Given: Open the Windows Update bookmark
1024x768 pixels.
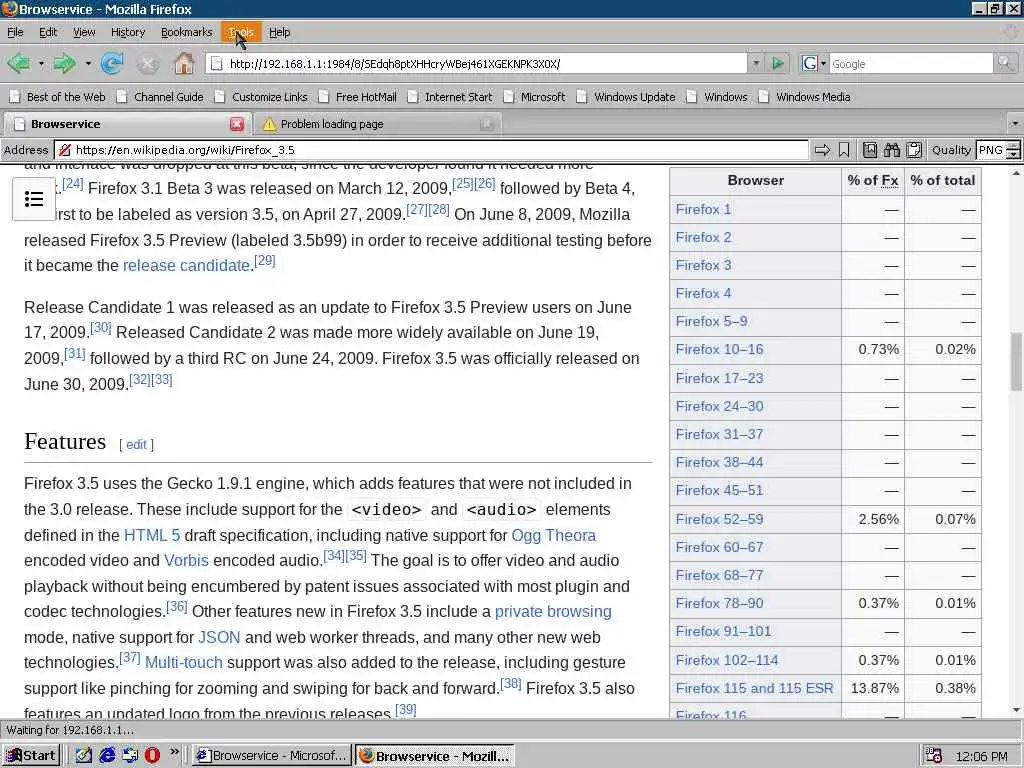Looking at the screenshot, I should (x=626, y=97).
